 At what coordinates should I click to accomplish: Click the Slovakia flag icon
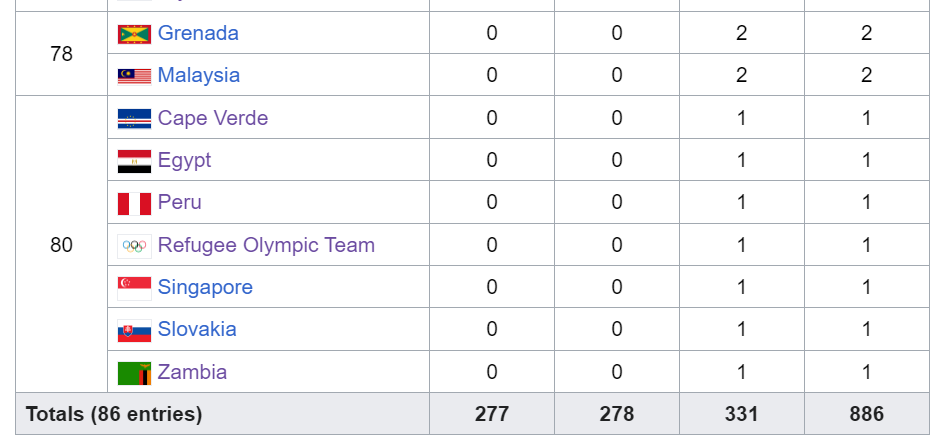tap(134, 330)
